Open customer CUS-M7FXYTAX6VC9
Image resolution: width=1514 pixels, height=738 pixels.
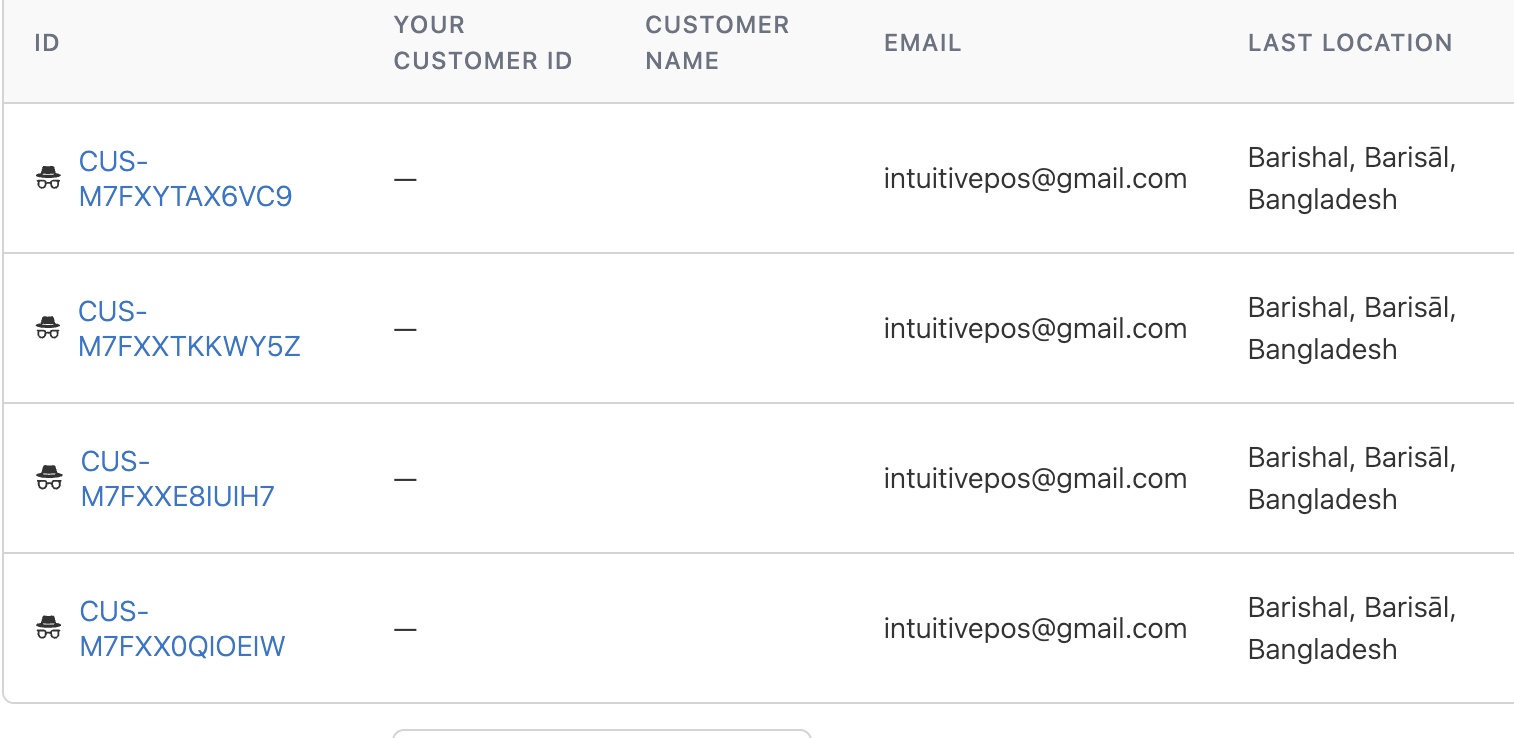(185, 179)
